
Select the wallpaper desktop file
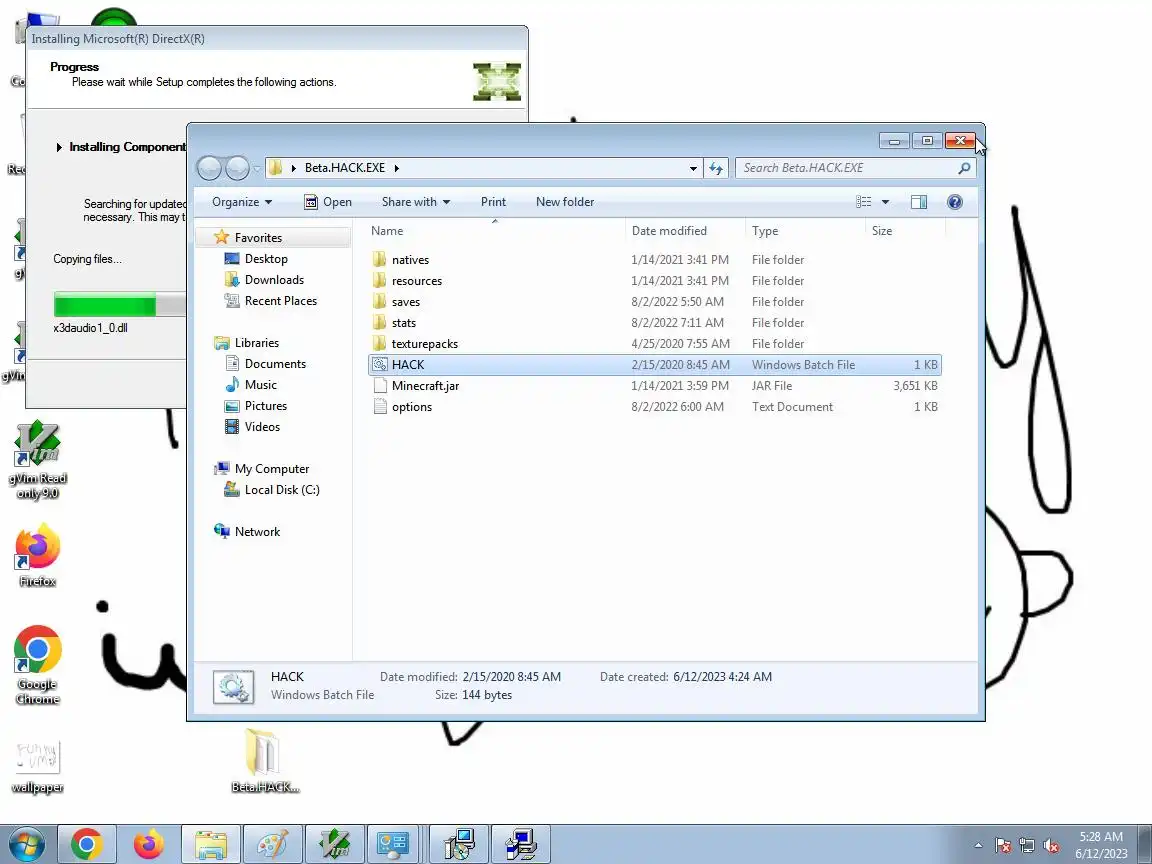click(x=37, y=767)
